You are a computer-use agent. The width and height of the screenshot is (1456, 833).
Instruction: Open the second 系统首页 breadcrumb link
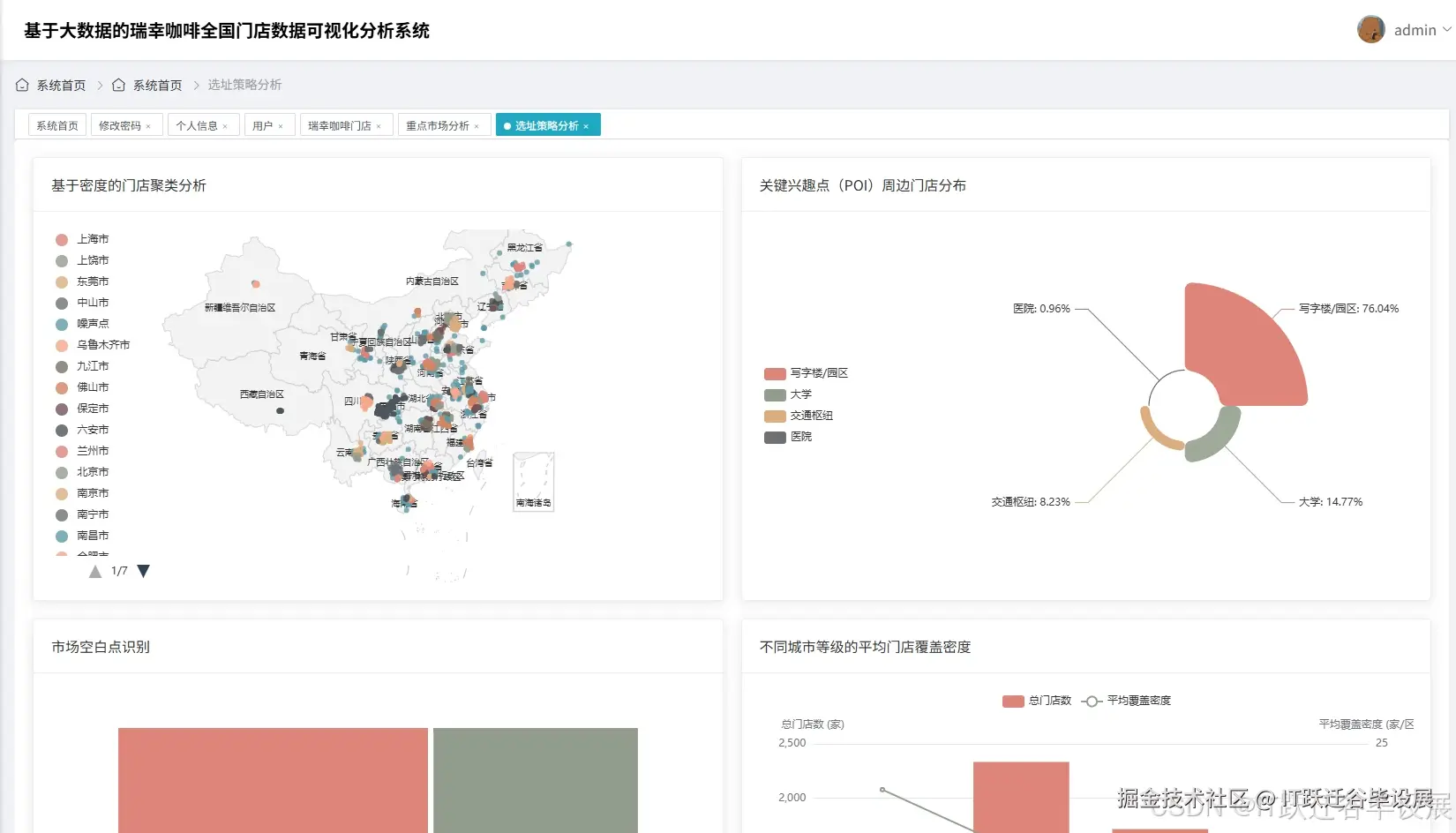(x=147, y=85)
